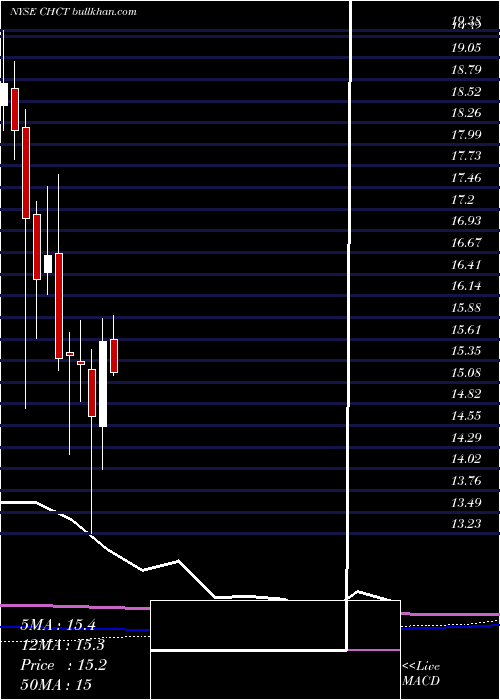Click the 15.08 price level label

tap(466, 372)
